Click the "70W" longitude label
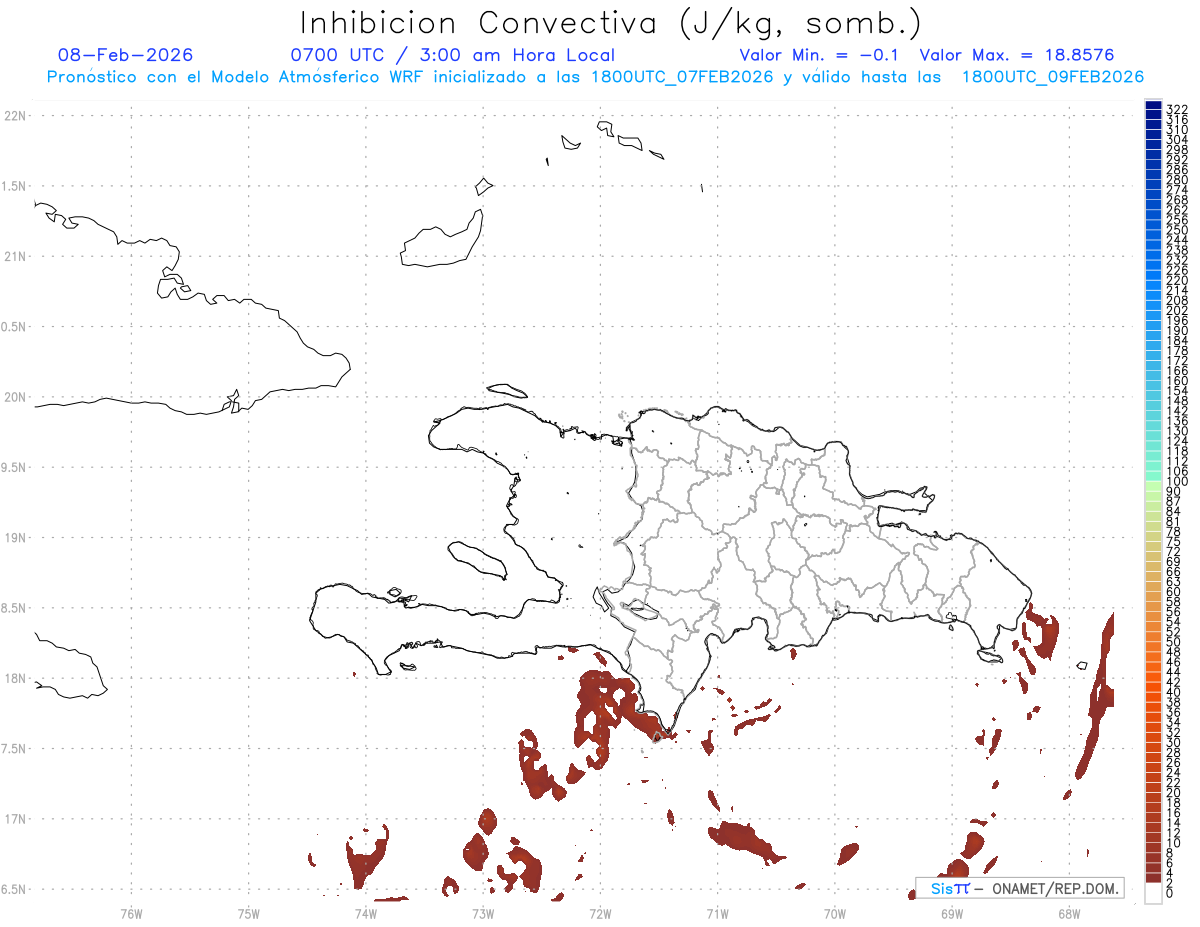1200x927 pixels. (835, 913)
